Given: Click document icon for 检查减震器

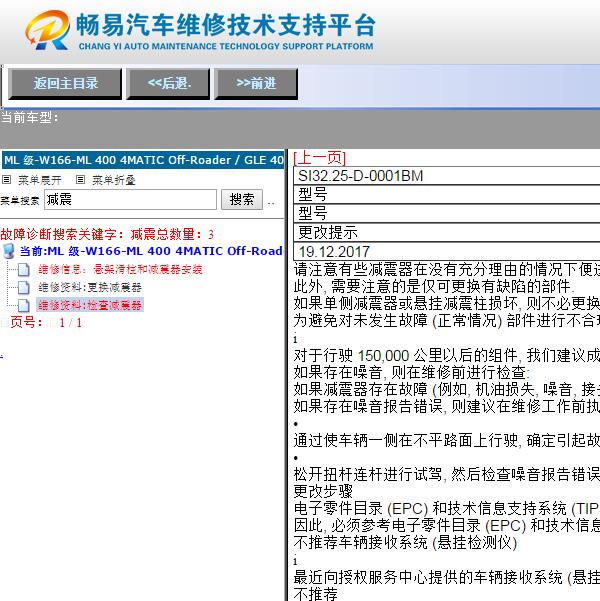Looking at the screenshot, I should (x=24, y=305).
